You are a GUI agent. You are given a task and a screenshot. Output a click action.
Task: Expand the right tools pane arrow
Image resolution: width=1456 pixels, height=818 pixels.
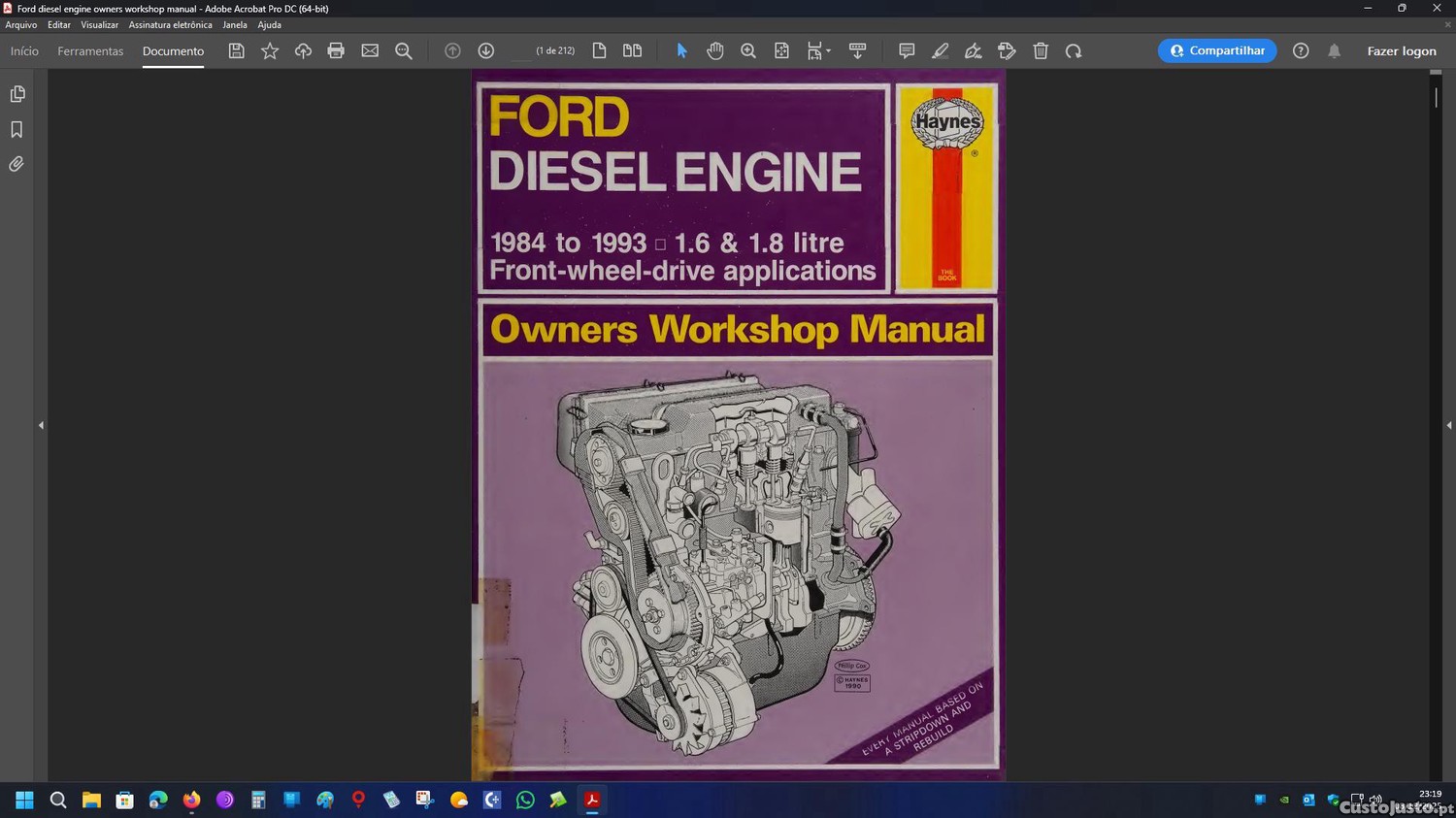click(1449, 425)
